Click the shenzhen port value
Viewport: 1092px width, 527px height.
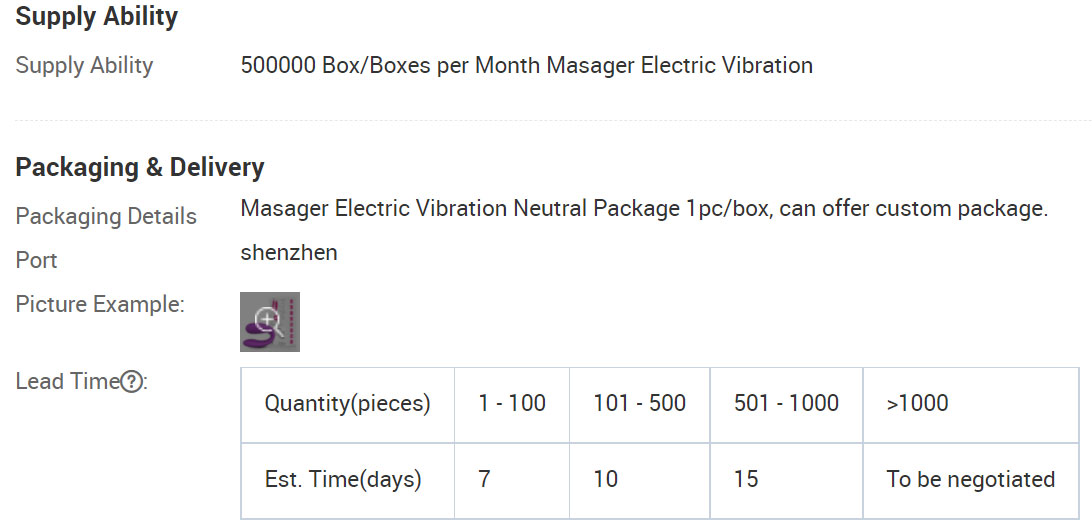(x=289, y=253)
